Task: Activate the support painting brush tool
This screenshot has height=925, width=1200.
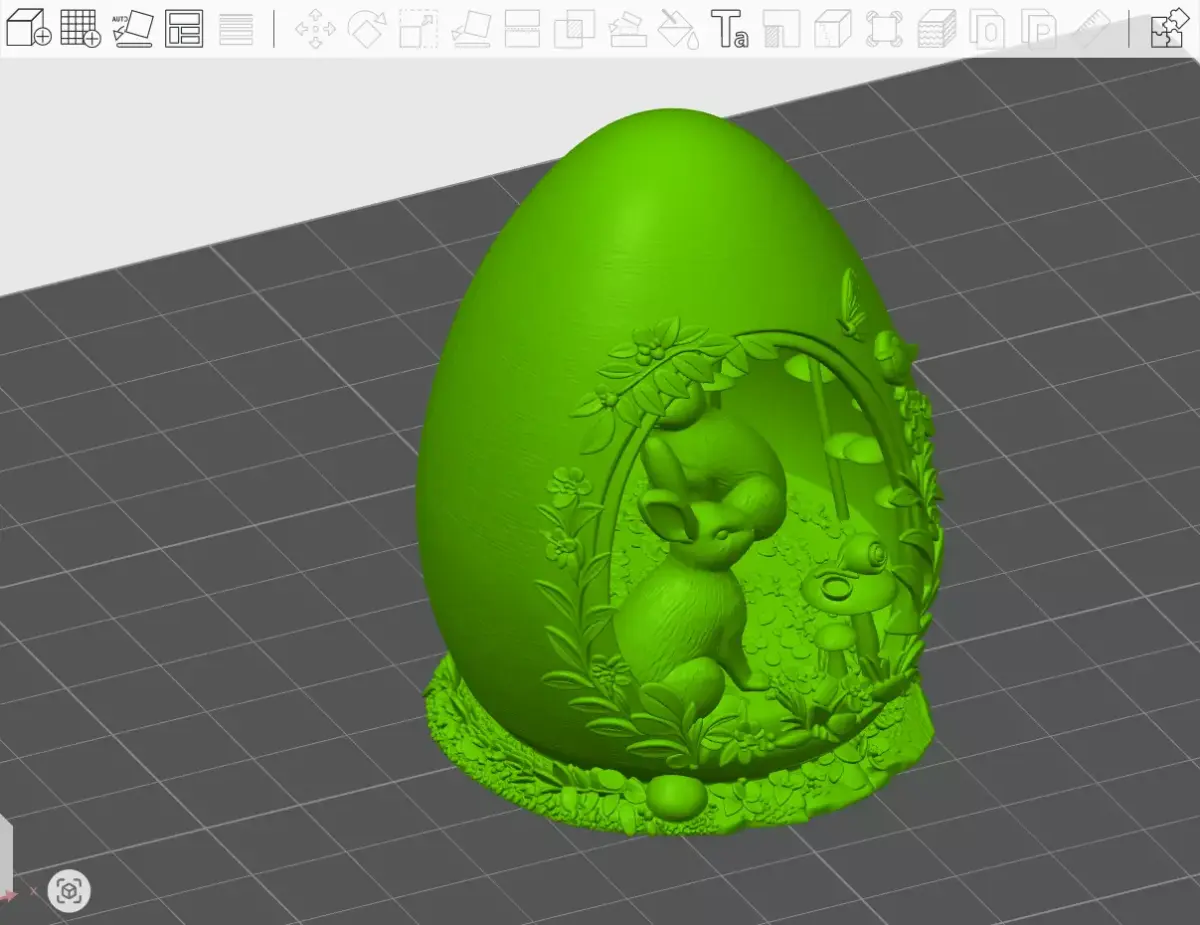Action: [x=627, y=29]
